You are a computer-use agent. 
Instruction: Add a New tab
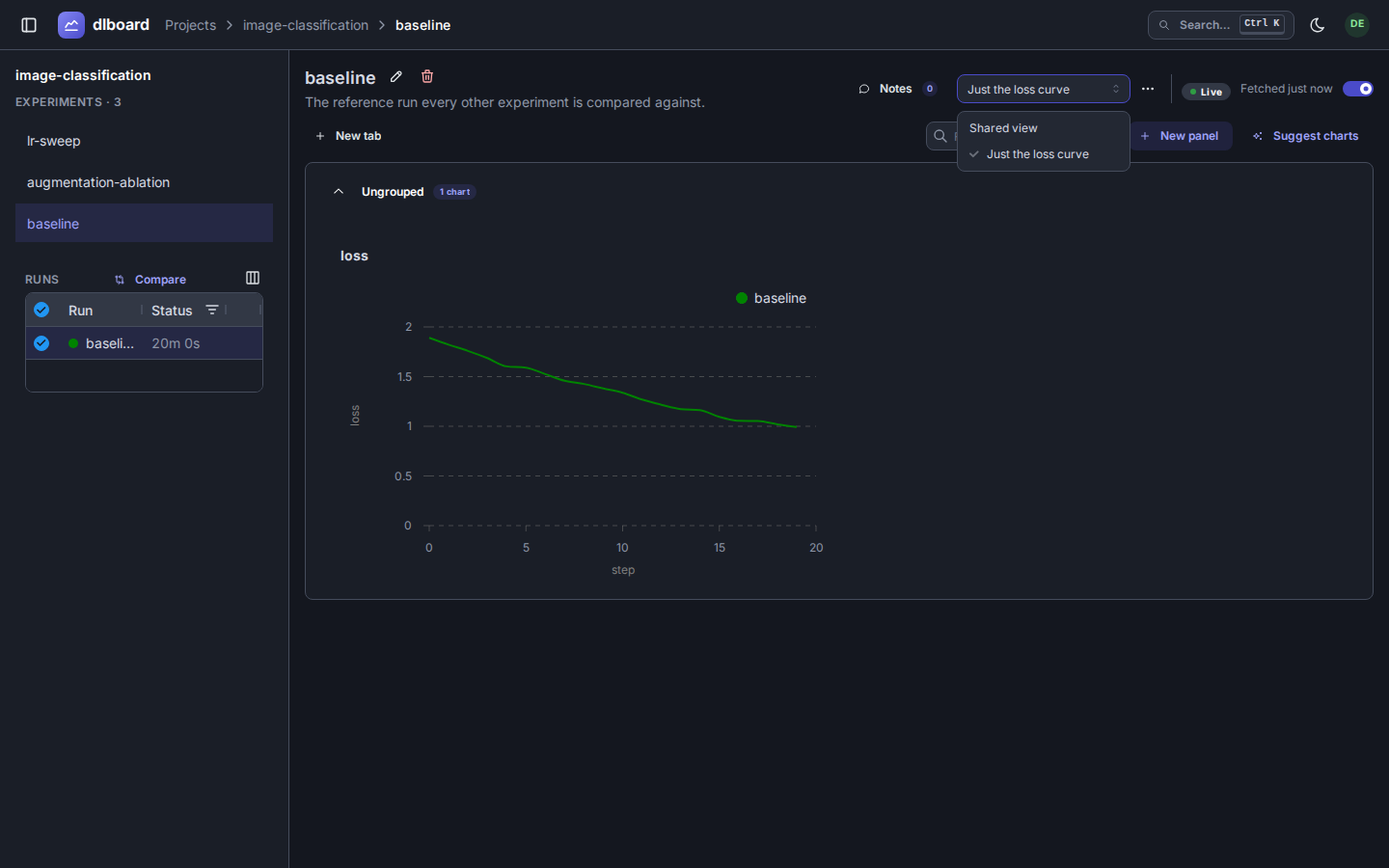348,136
